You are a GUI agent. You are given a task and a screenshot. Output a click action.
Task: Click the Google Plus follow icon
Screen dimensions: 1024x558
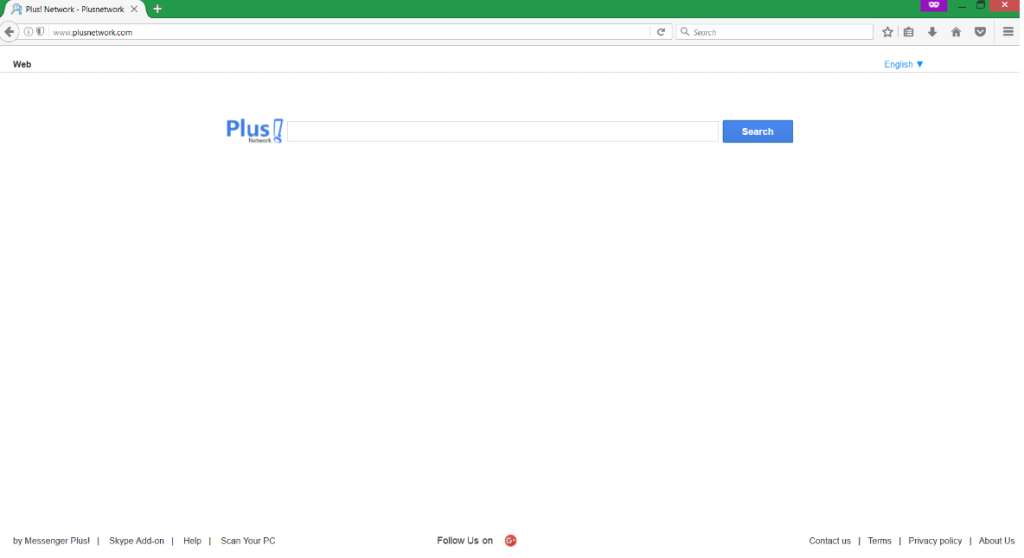point(510,541)
